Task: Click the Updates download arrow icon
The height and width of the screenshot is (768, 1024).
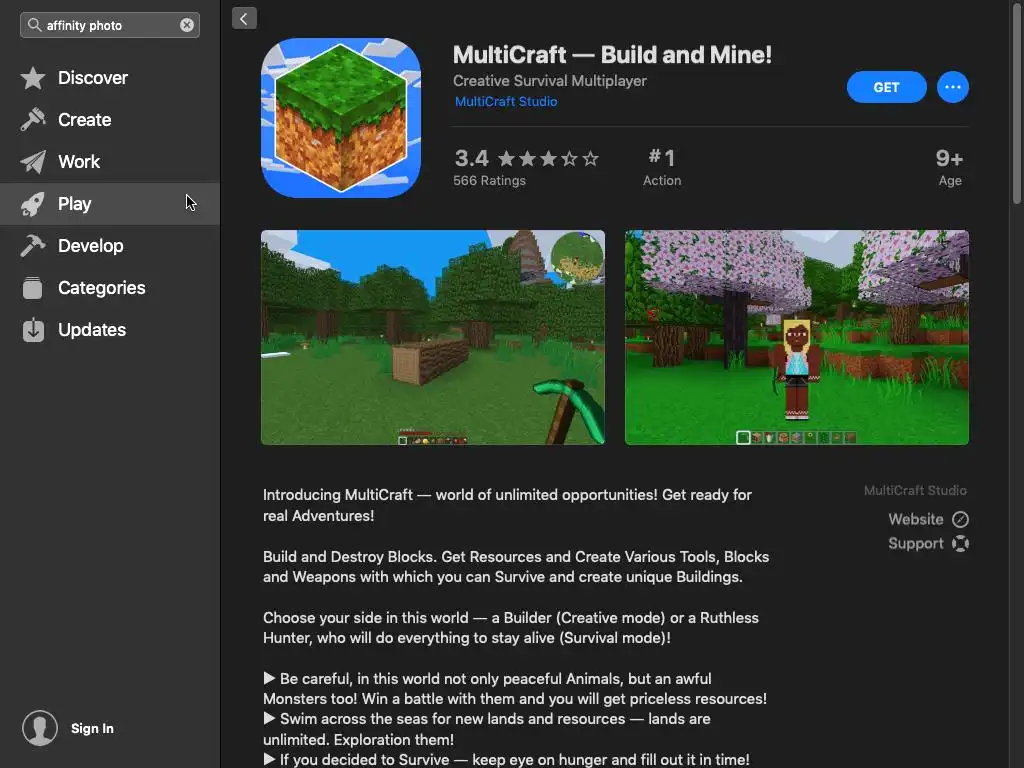Action: (33, 330)
